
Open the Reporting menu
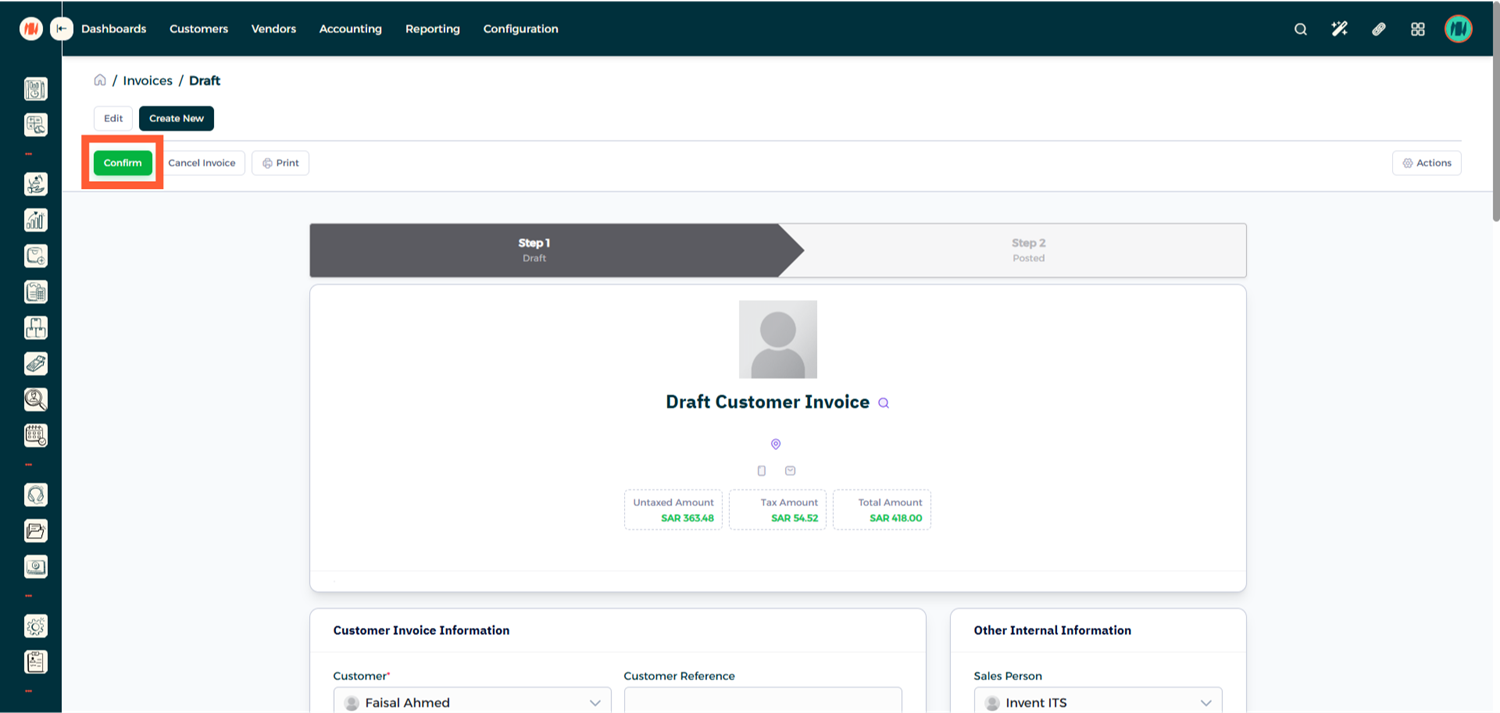432,29
